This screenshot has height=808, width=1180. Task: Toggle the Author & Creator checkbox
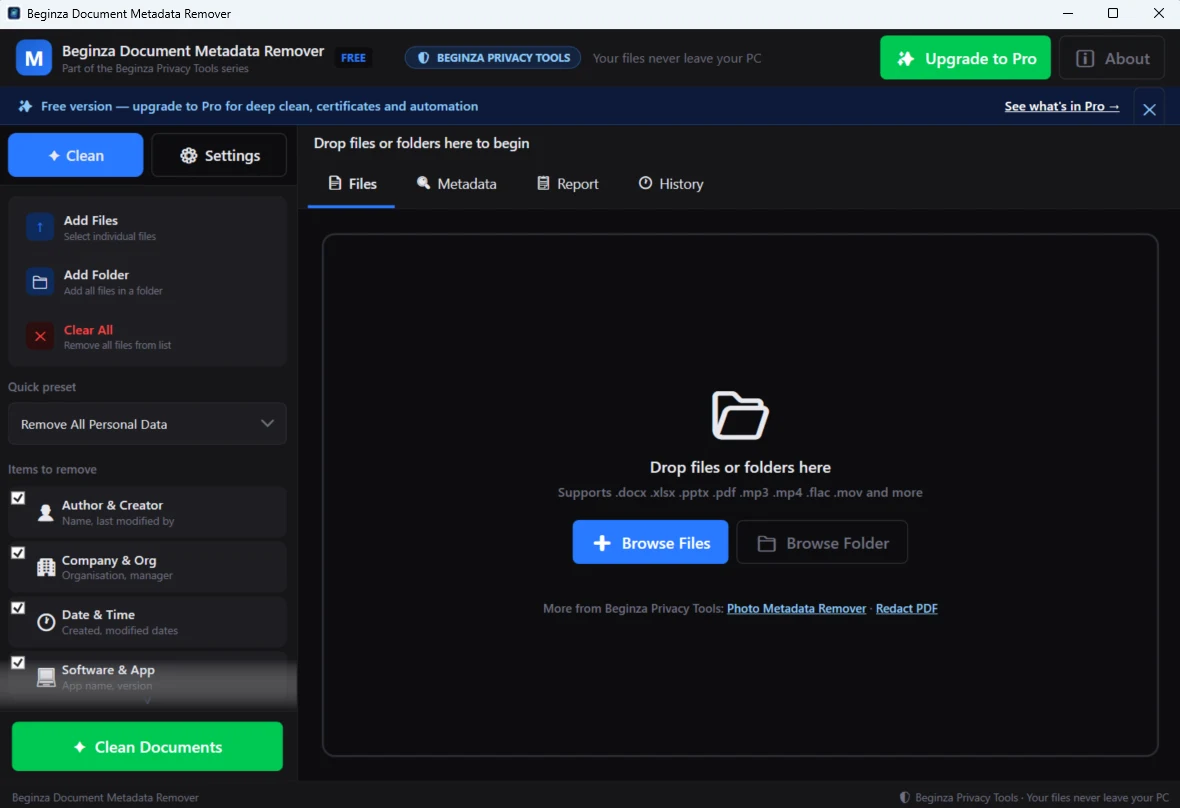coord(18,498)
